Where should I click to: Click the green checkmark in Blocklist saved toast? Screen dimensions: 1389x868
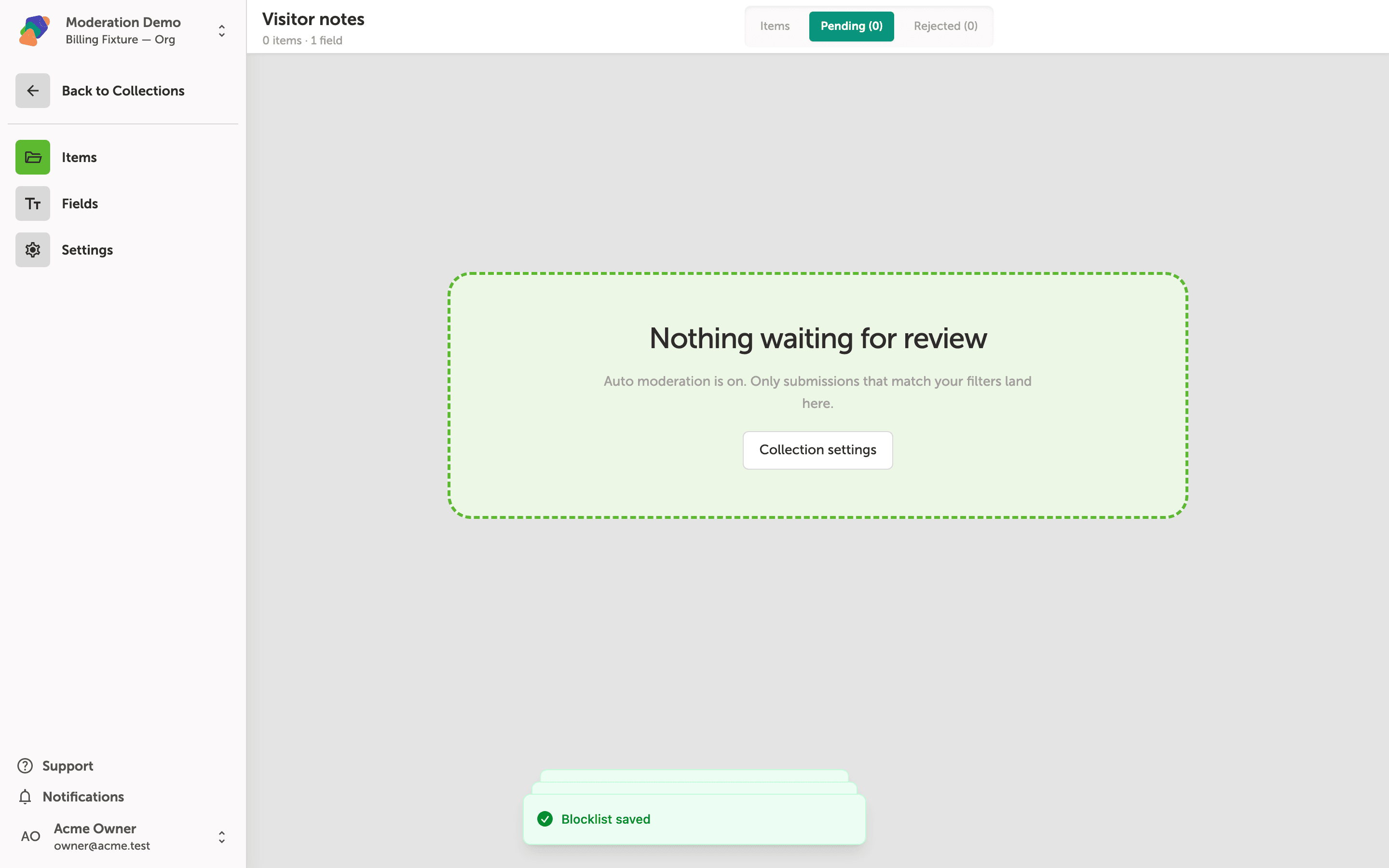pyautogui.click(x=545, y=819)
